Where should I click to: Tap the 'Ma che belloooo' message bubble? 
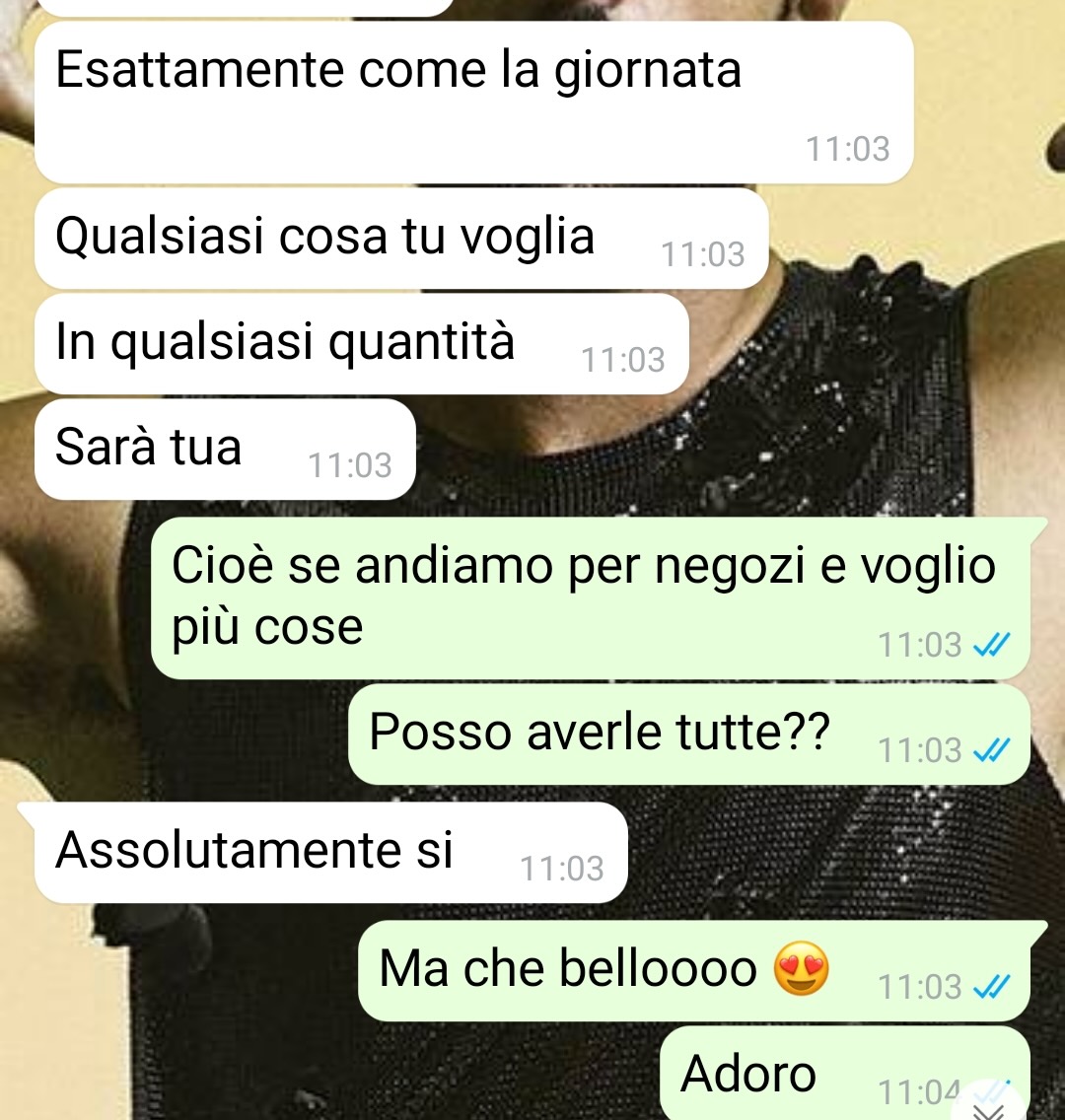(x=694, y=971)
